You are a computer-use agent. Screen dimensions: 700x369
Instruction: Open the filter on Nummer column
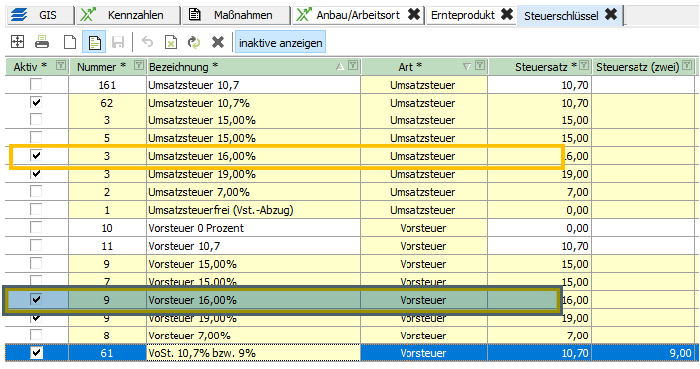coord(139,66)
